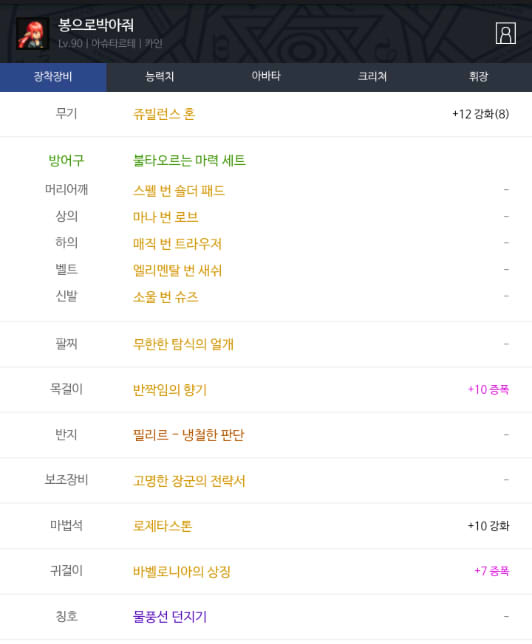
Task: Open the 아바타 tab
Action: 266,77
